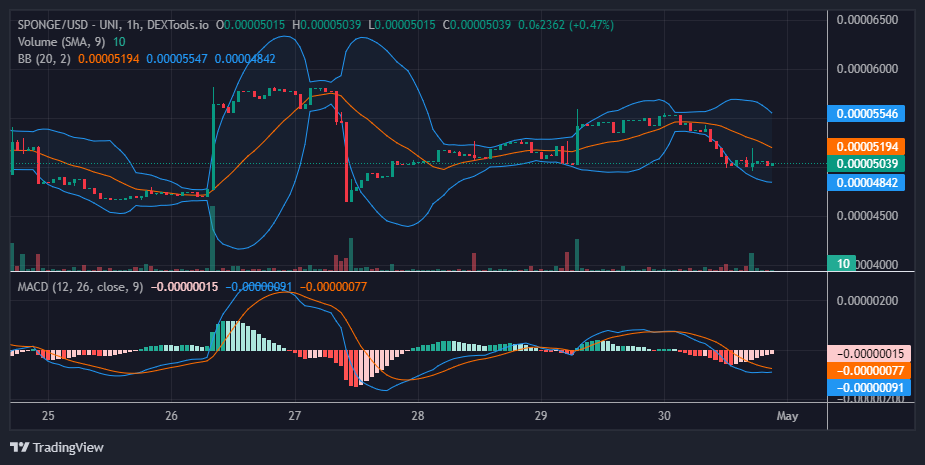
Task: Click the signal value -0.00000077 in legend
Action: [333, 287]
